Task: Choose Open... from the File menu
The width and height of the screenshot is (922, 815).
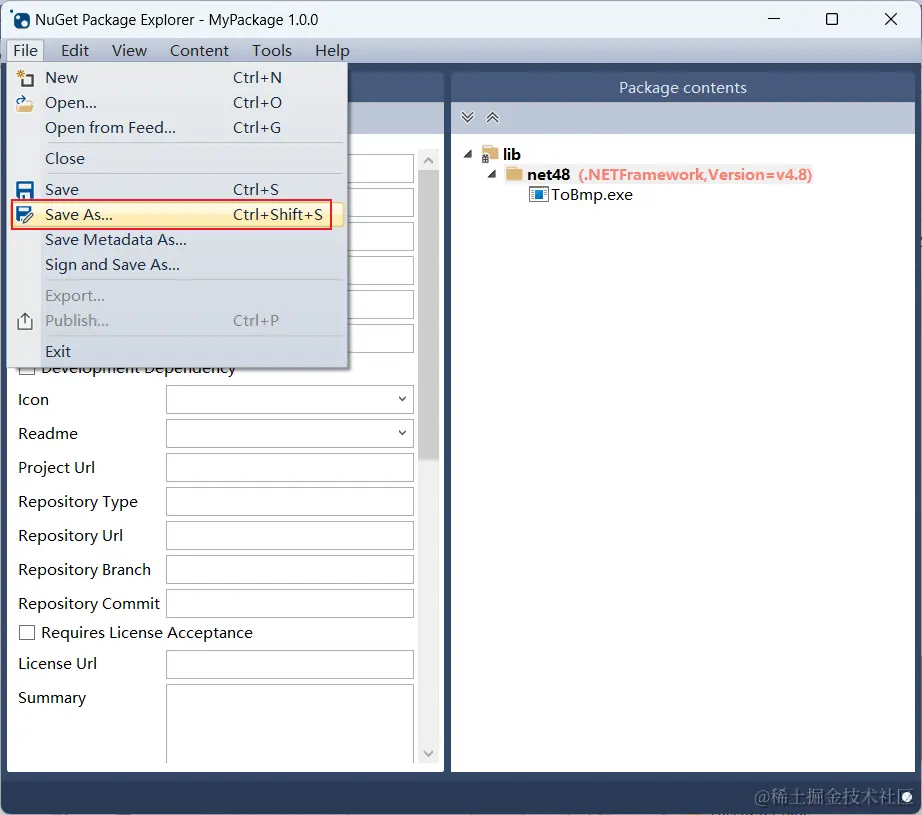Action: (x=178, y=103)
